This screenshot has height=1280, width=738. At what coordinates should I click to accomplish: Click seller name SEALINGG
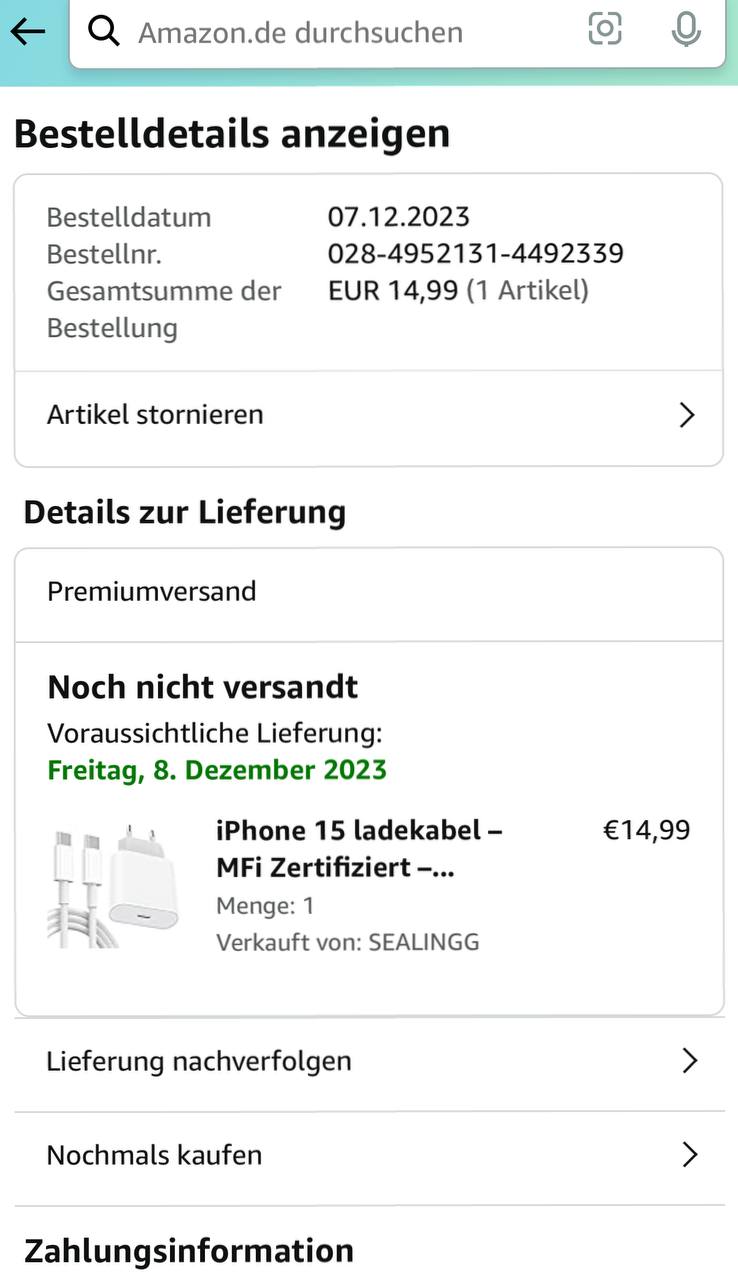[424, 942]
